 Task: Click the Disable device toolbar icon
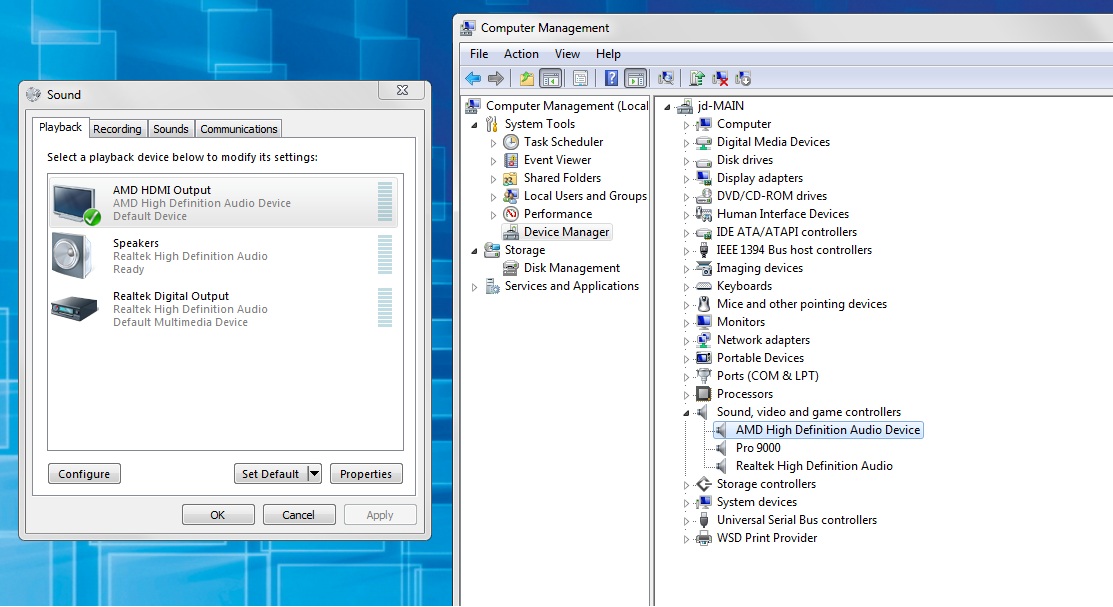tap(743, 78)
